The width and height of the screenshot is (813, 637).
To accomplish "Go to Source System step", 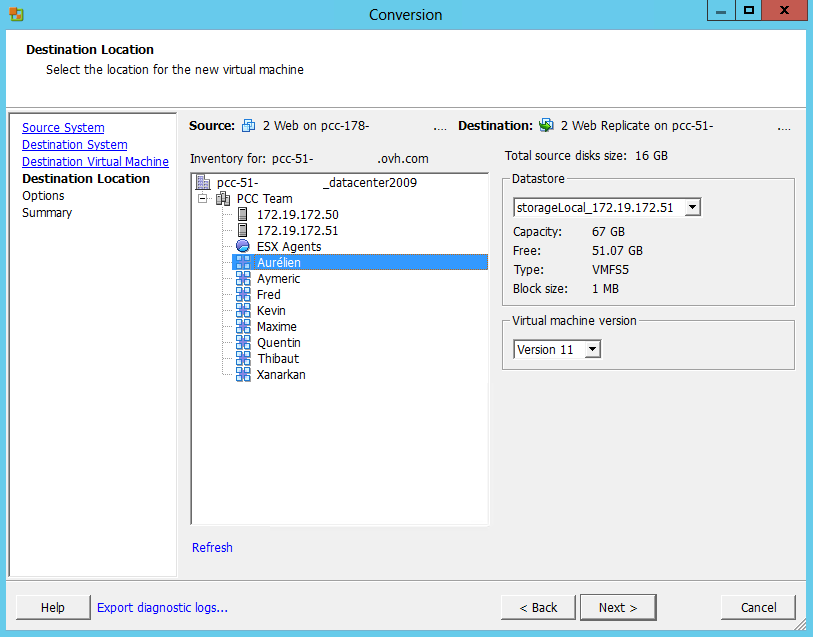I will point(63,128).
